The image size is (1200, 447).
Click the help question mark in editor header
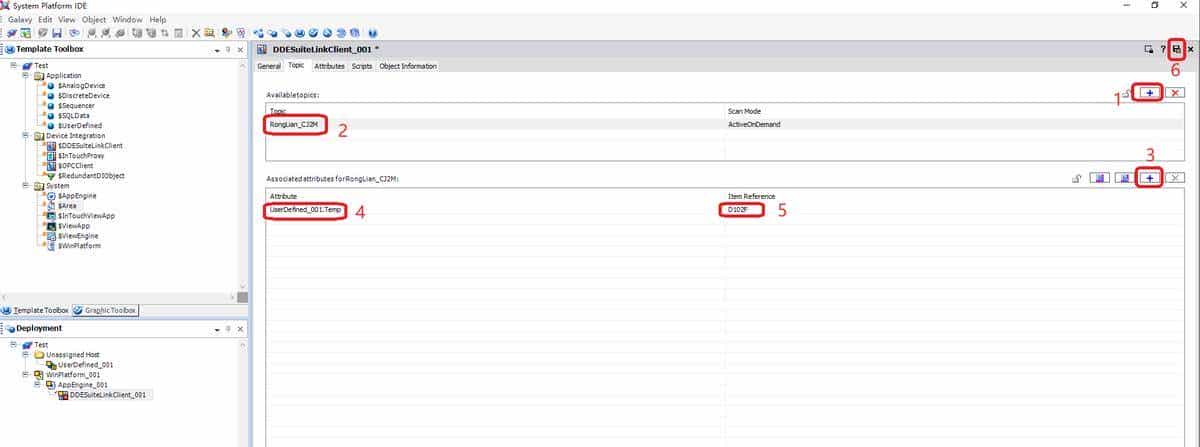click(1163, 49)
